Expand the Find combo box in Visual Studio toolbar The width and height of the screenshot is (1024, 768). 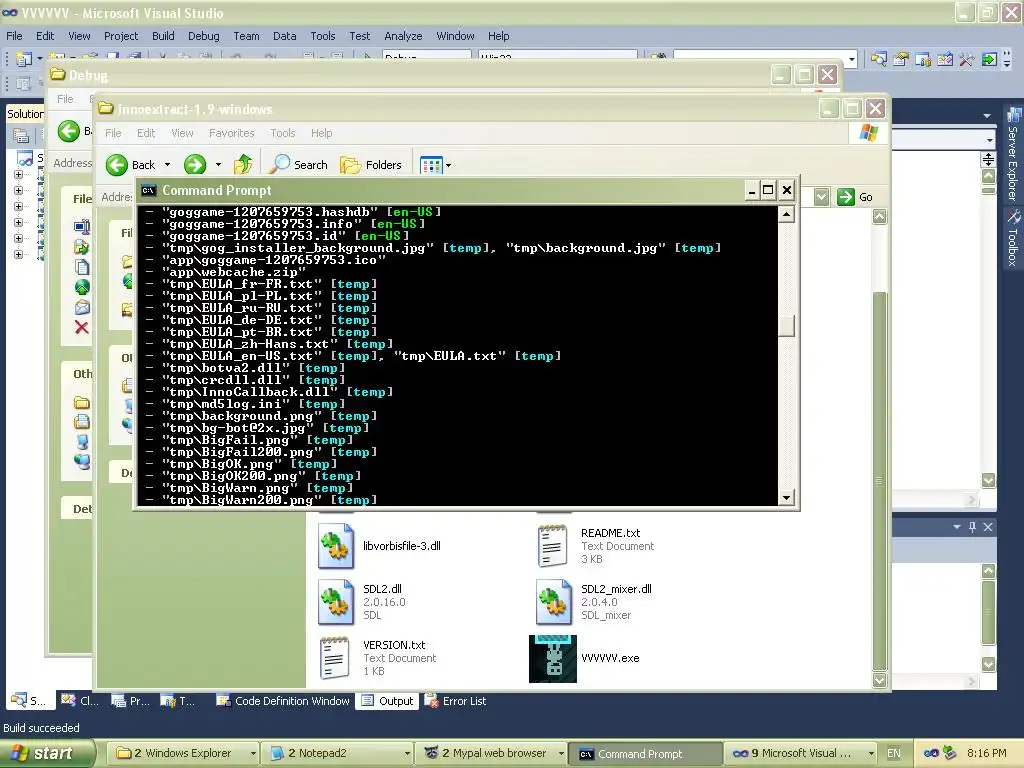[x=851, y=59]
